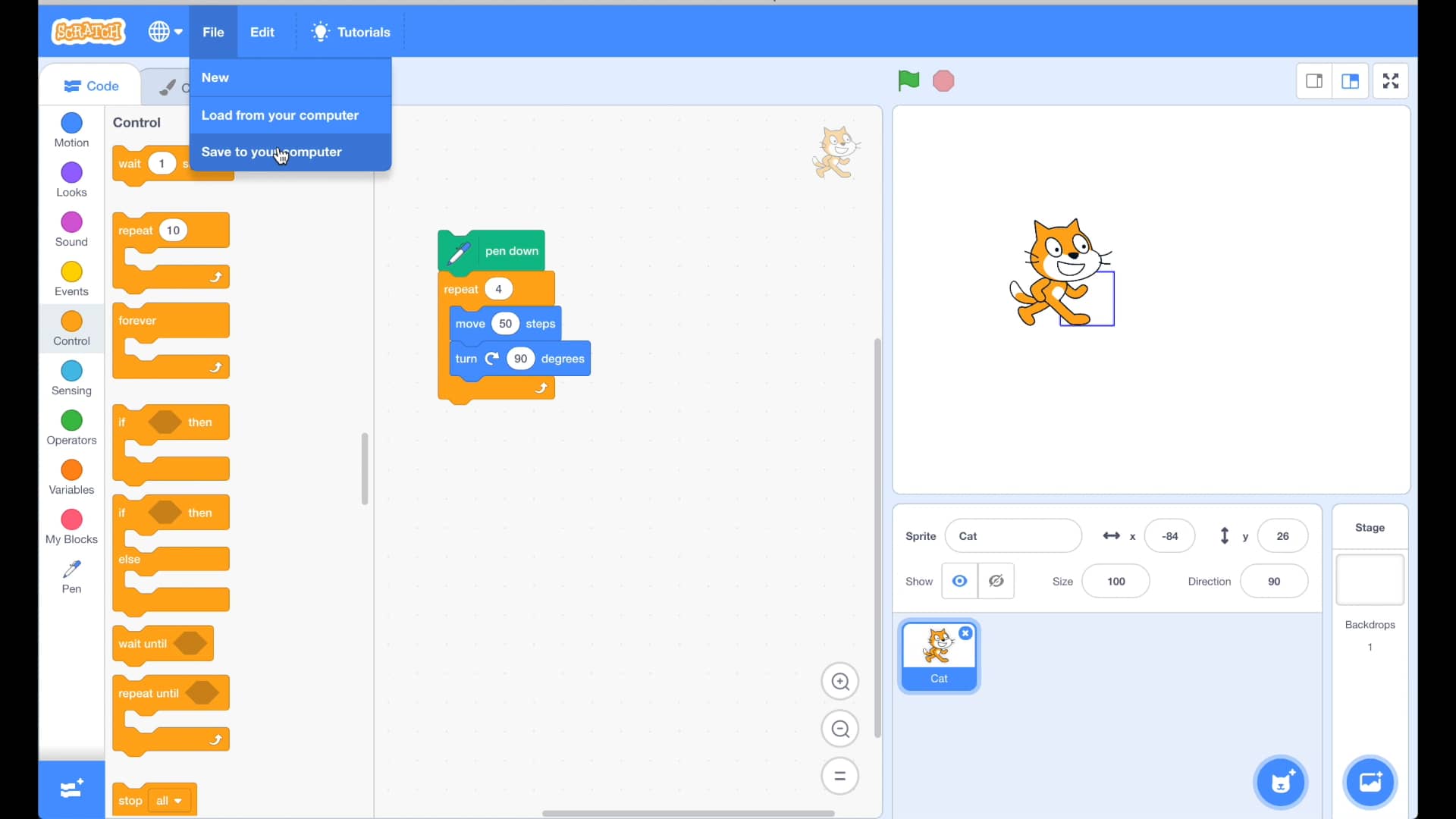The height and width of the screenshot is (819, 1456).
Task: Select Load from your computer
Action: (280, 115)
